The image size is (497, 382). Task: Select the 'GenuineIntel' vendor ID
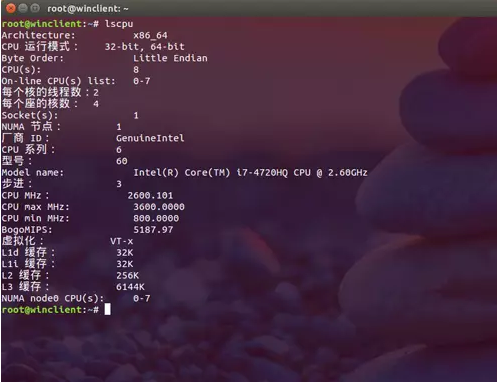coord(150,138)
